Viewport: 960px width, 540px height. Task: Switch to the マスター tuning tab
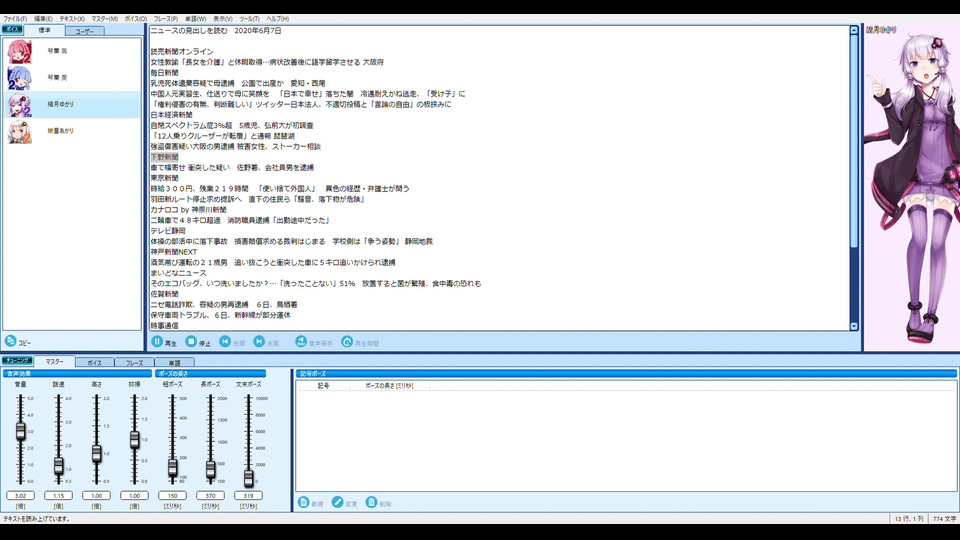point(54,361)
